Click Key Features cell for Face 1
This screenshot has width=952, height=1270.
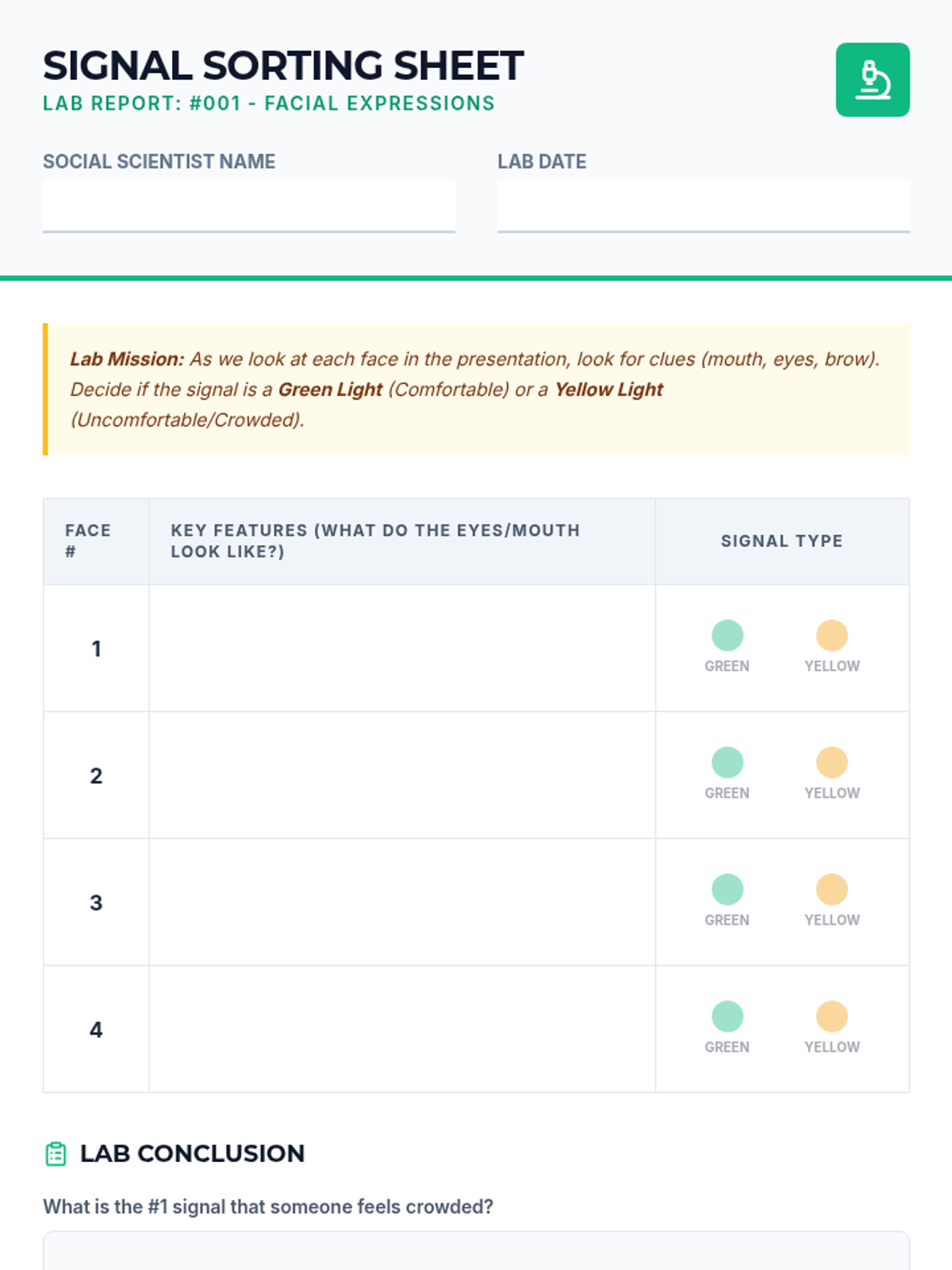(x=401, y=648)
